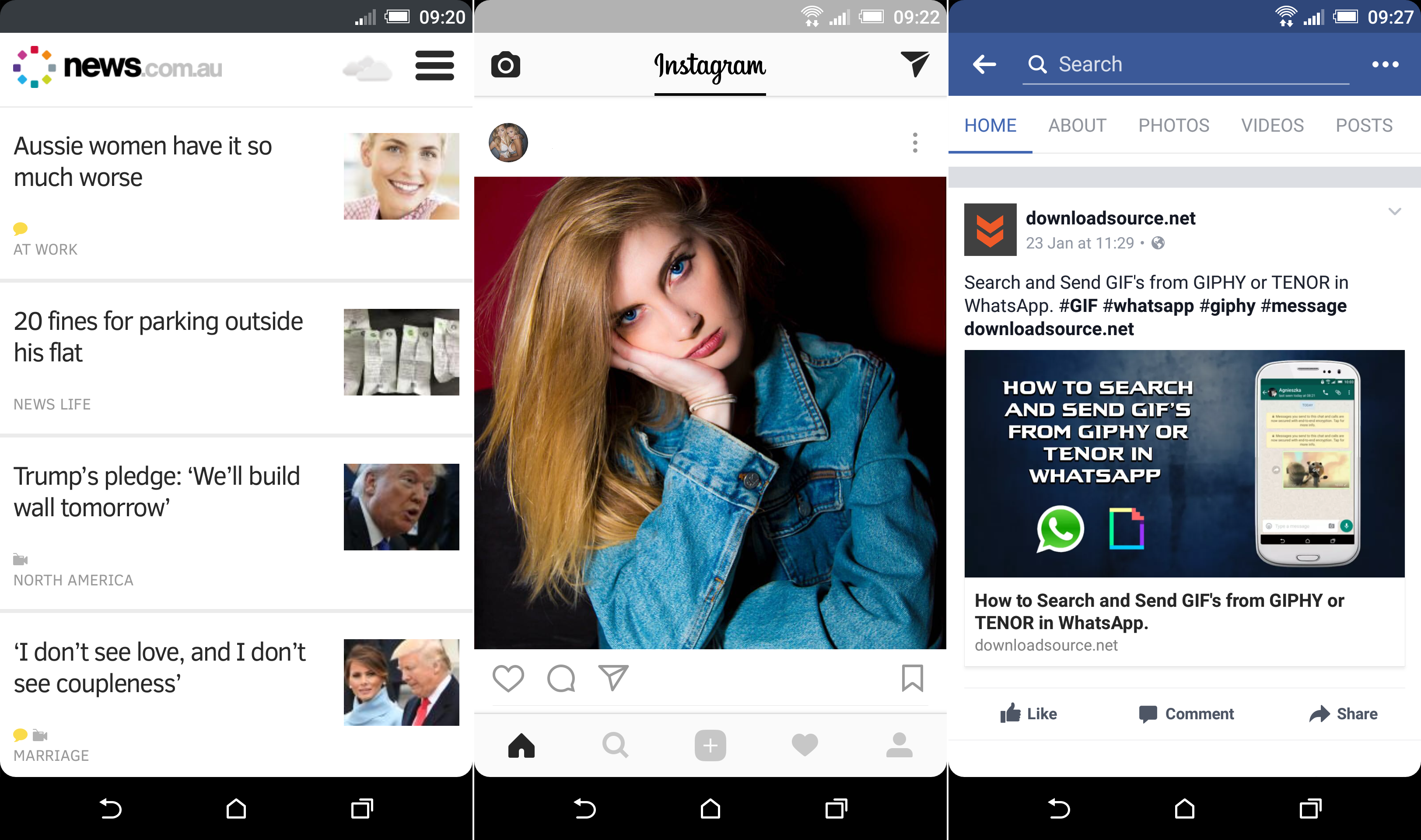Tap the #whatsapp hashtag

coord(1148,306)
